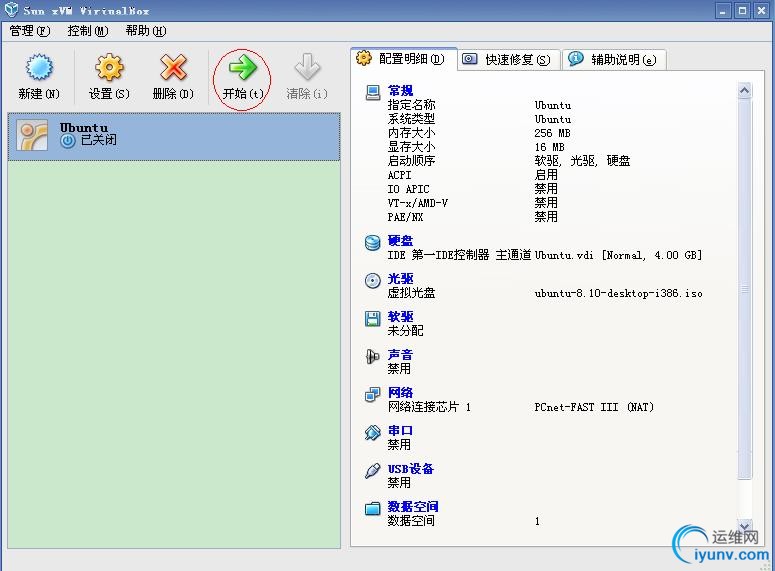Viewport: 775px width, 571px height.
Task: Start the VM with the green arrow (开始)
Action: pos(243,67)
